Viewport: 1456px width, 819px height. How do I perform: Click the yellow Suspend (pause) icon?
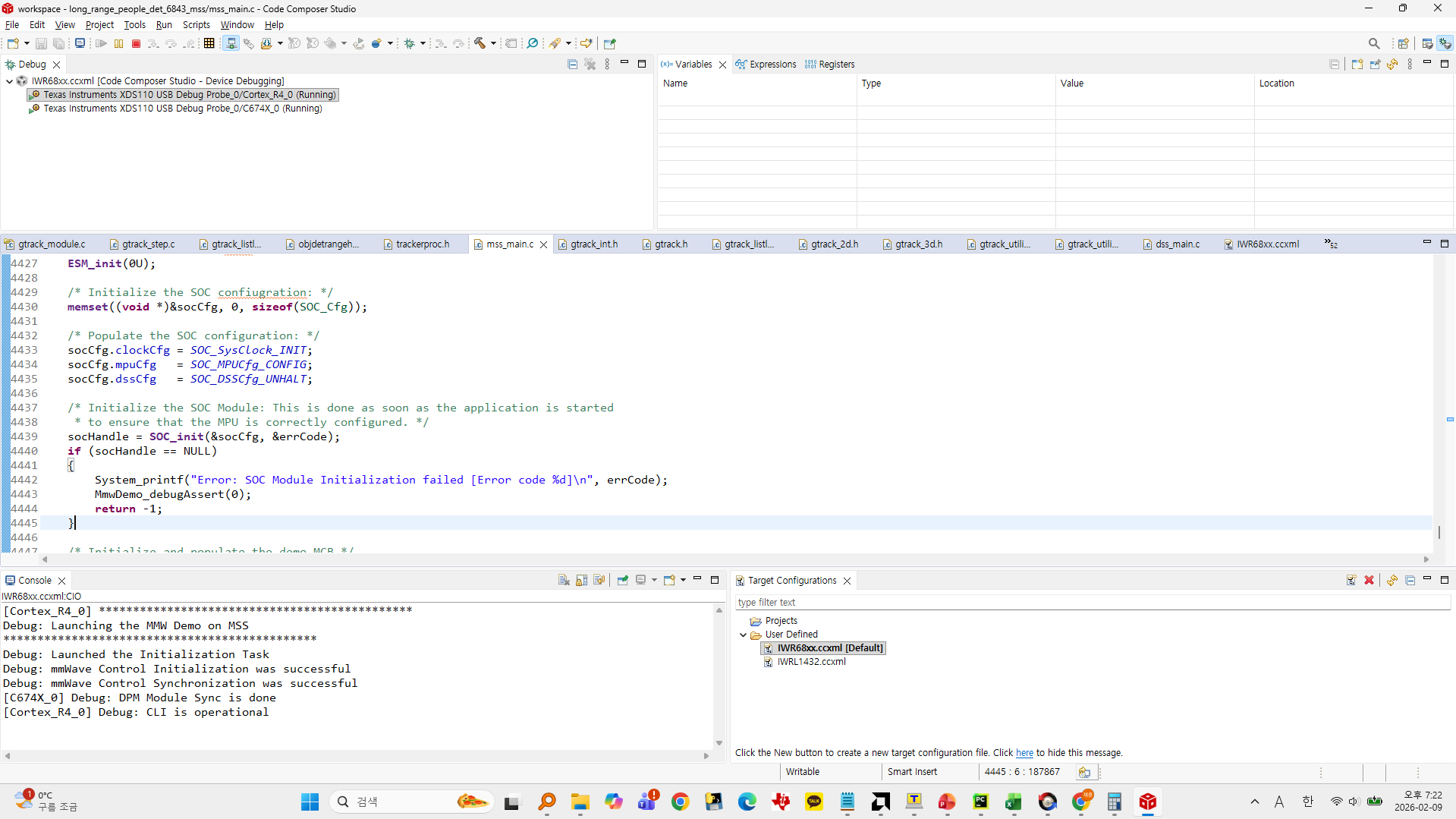click(118, 44)
